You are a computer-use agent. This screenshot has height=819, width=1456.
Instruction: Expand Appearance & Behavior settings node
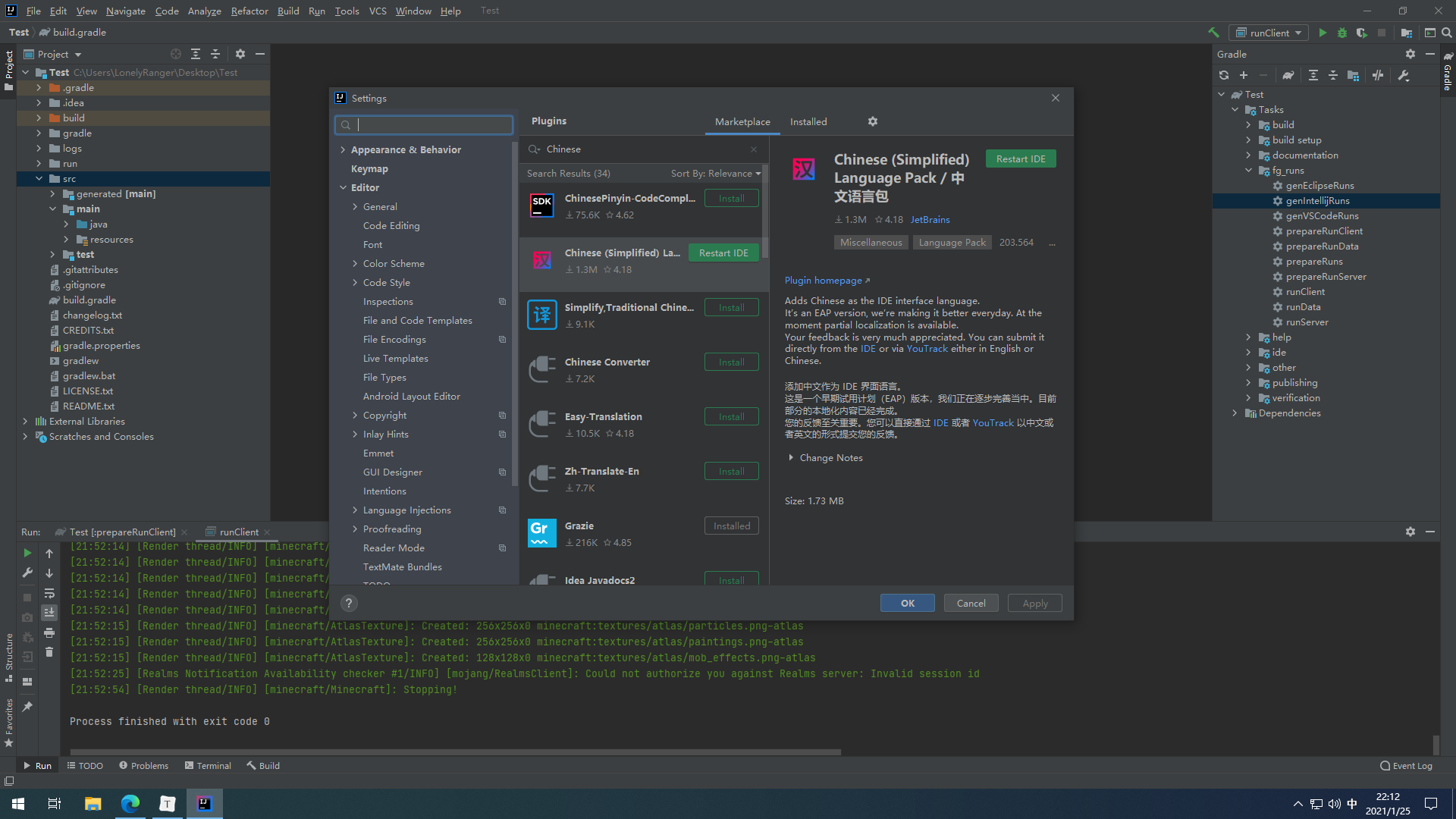(343, 150)
